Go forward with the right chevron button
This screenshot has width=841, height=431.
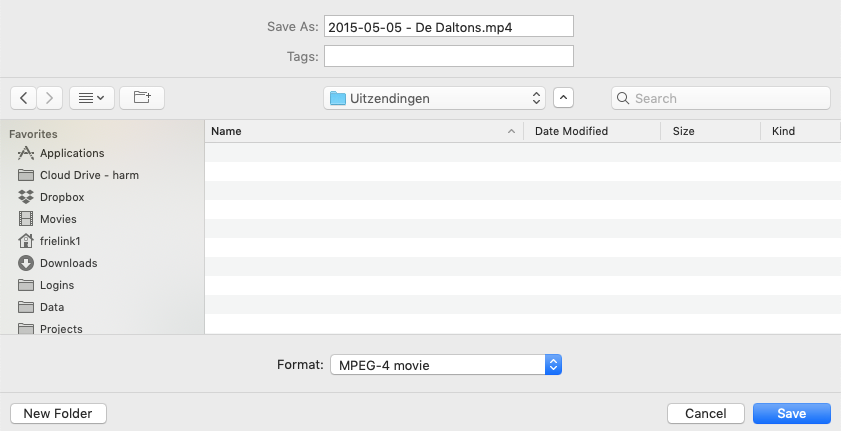(x=49, y=98)
